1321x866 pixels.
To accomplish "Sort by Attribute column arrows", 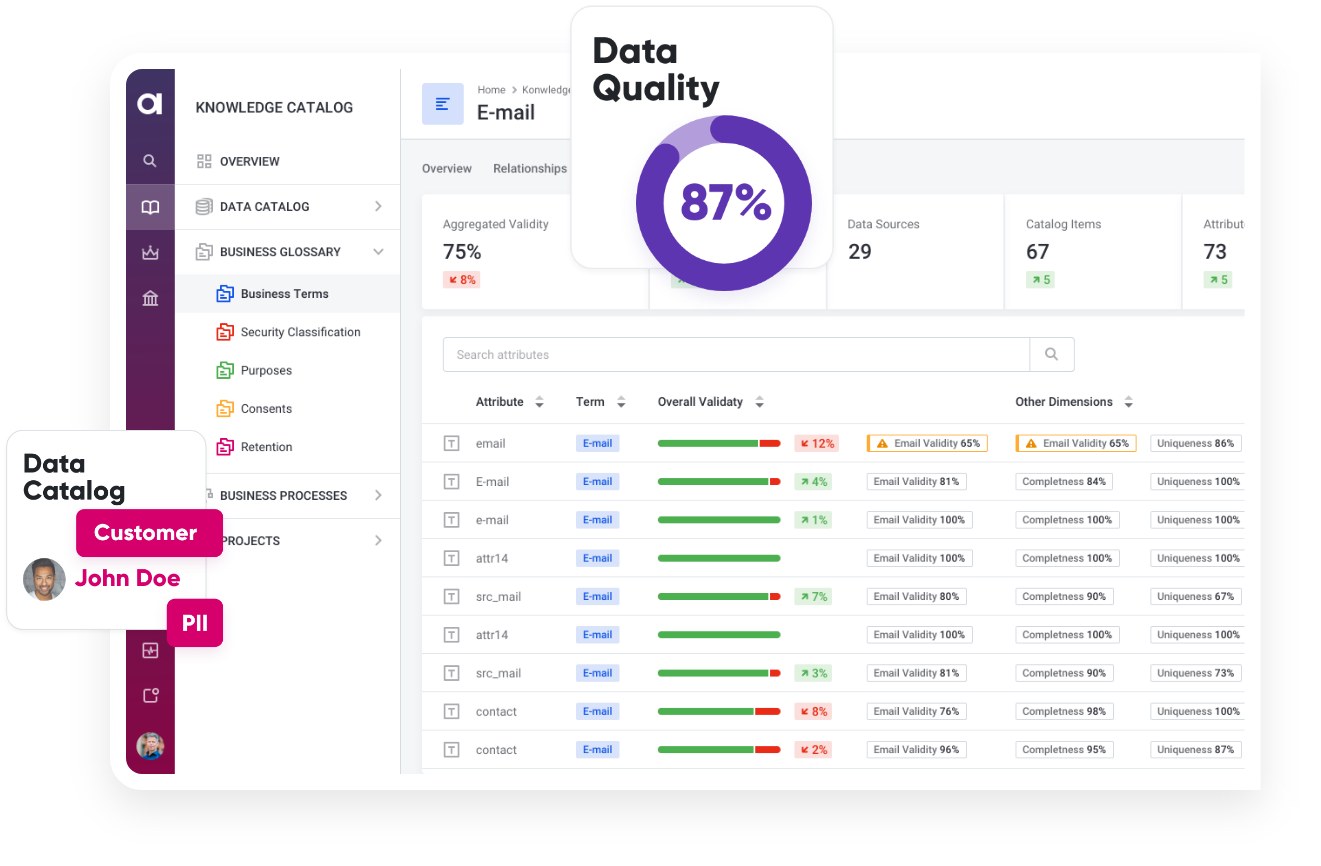I will pos(540,402).
